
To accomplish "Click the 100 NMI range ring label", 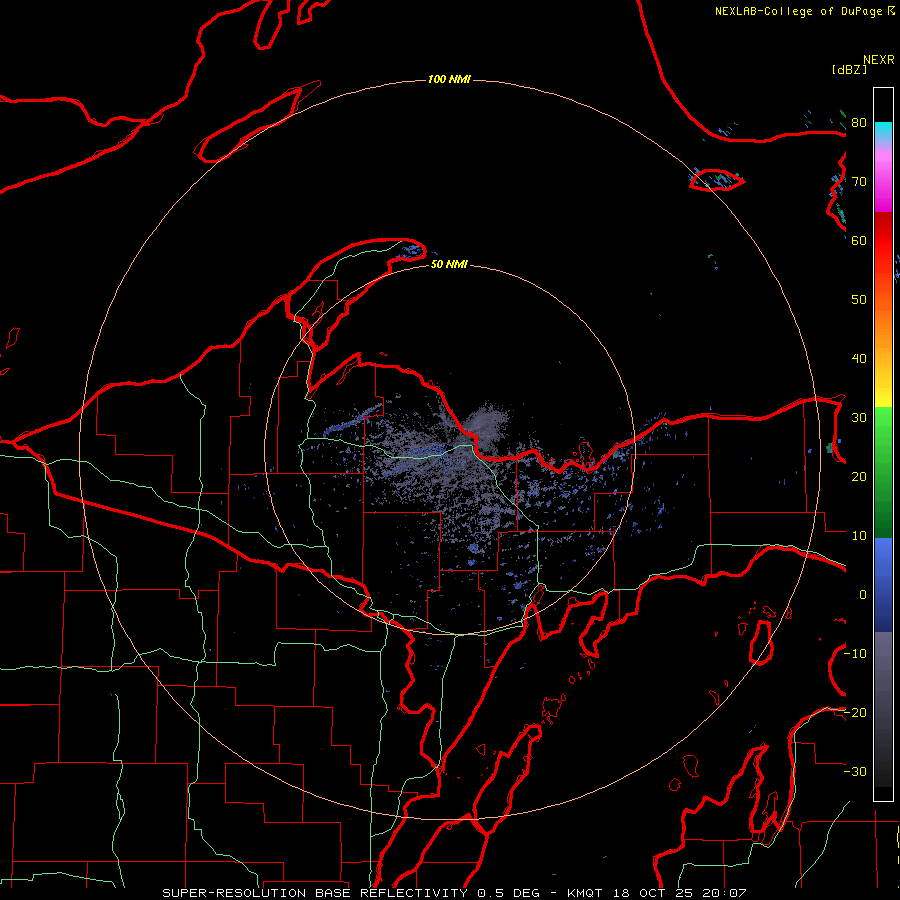I will point(449,79).
